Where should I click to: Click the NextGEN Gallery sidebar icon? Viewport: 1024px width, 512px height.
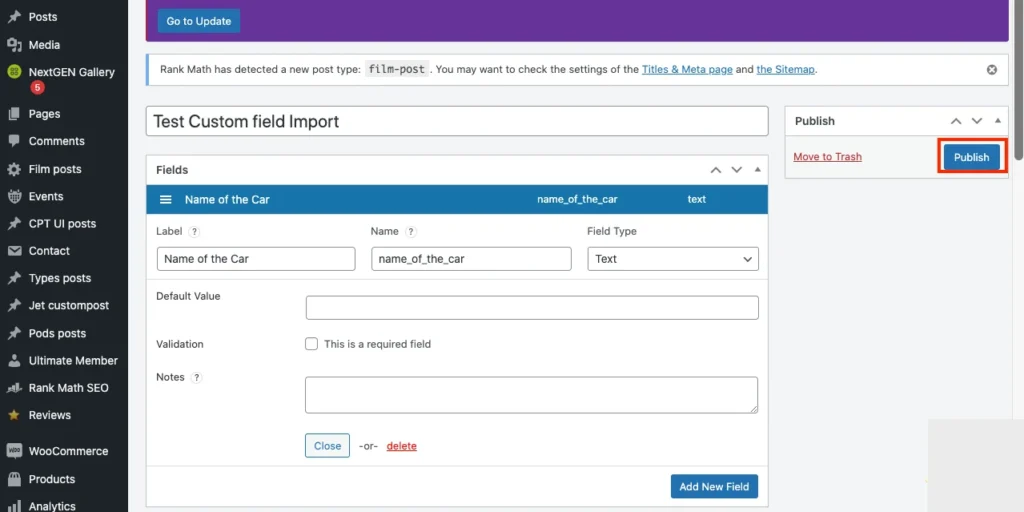14,72
